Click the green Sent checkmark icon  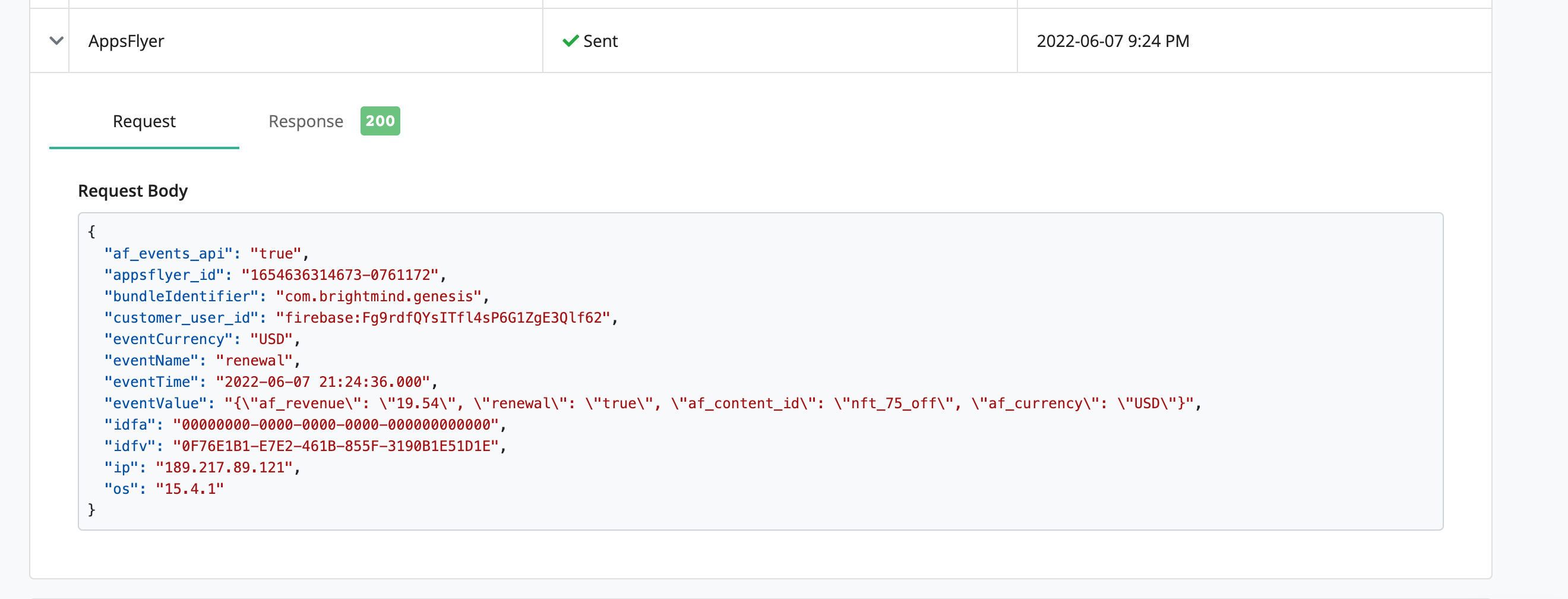click(570, 41)
